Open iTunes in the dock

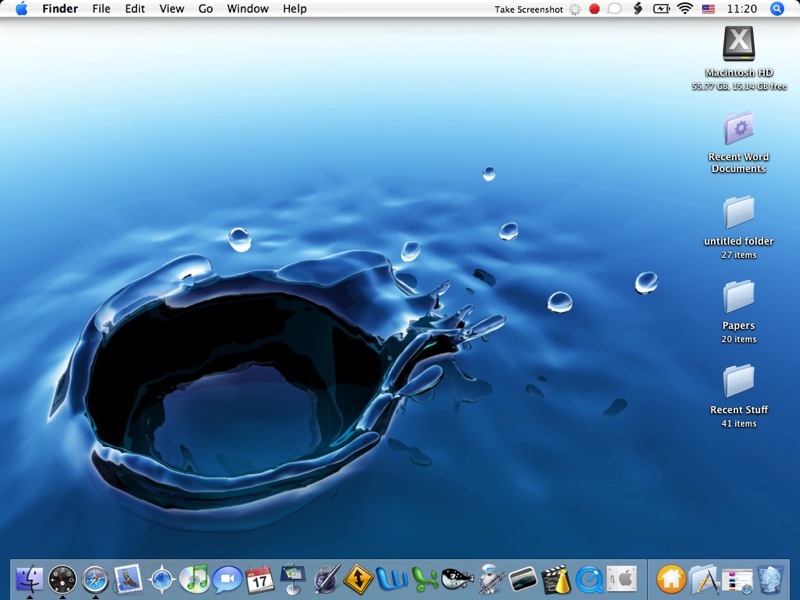[194, 578]
